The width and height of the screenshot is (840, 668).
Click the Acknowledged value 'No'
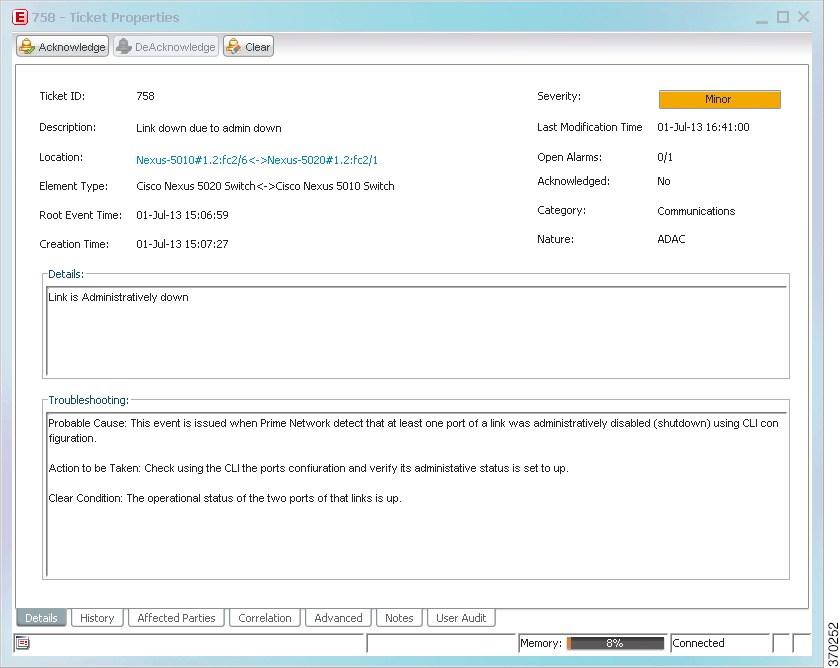tap(664, 181)
